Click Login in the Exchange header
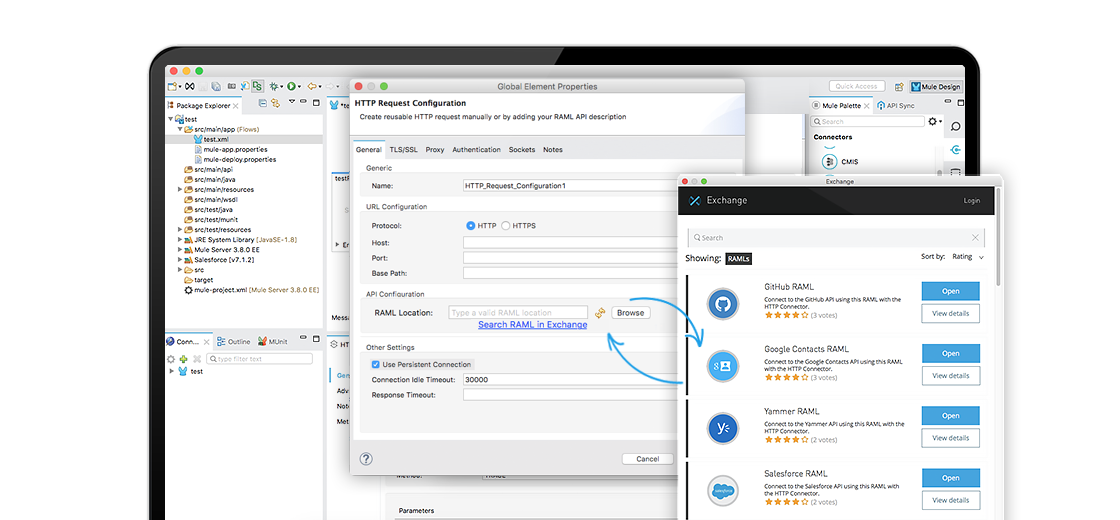This screenshot has width=1120, height=520. click(971, 201)
